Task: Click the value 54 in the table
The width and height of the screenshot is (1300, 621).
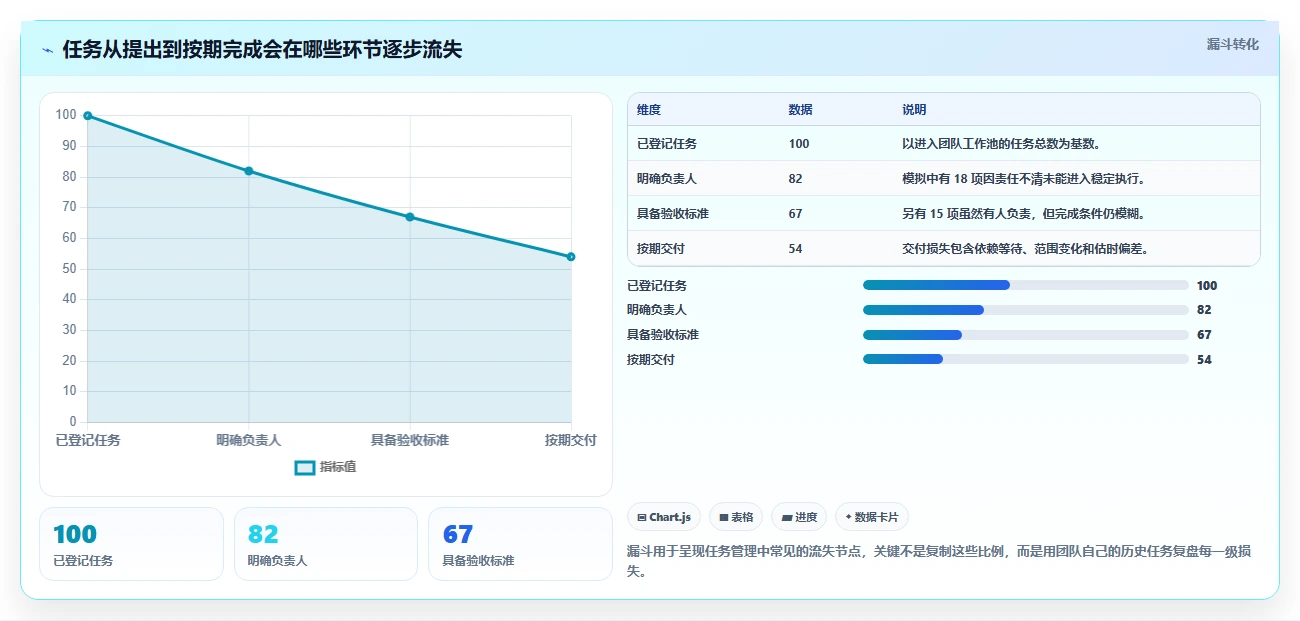Action: 795,249
